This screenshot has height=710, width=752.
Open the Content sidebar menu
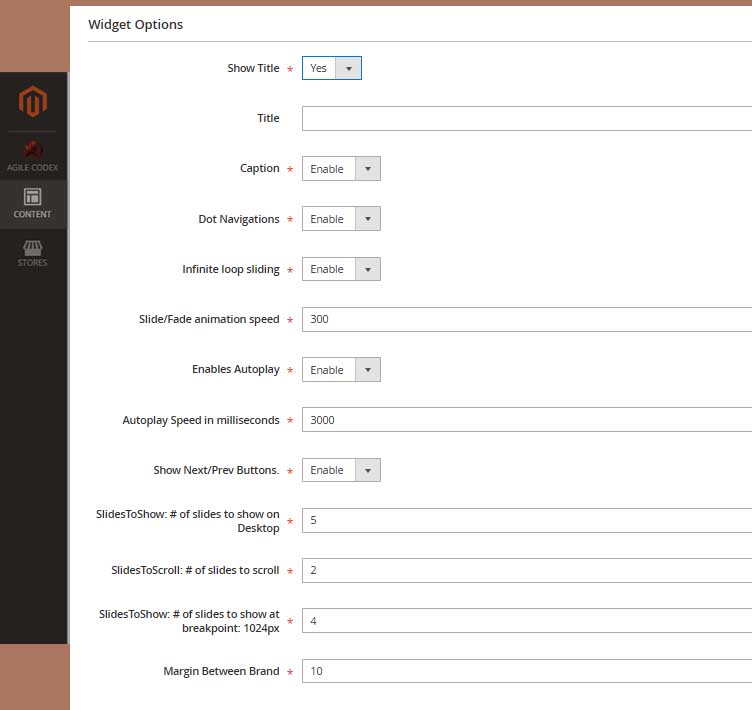tap(33, 203)
